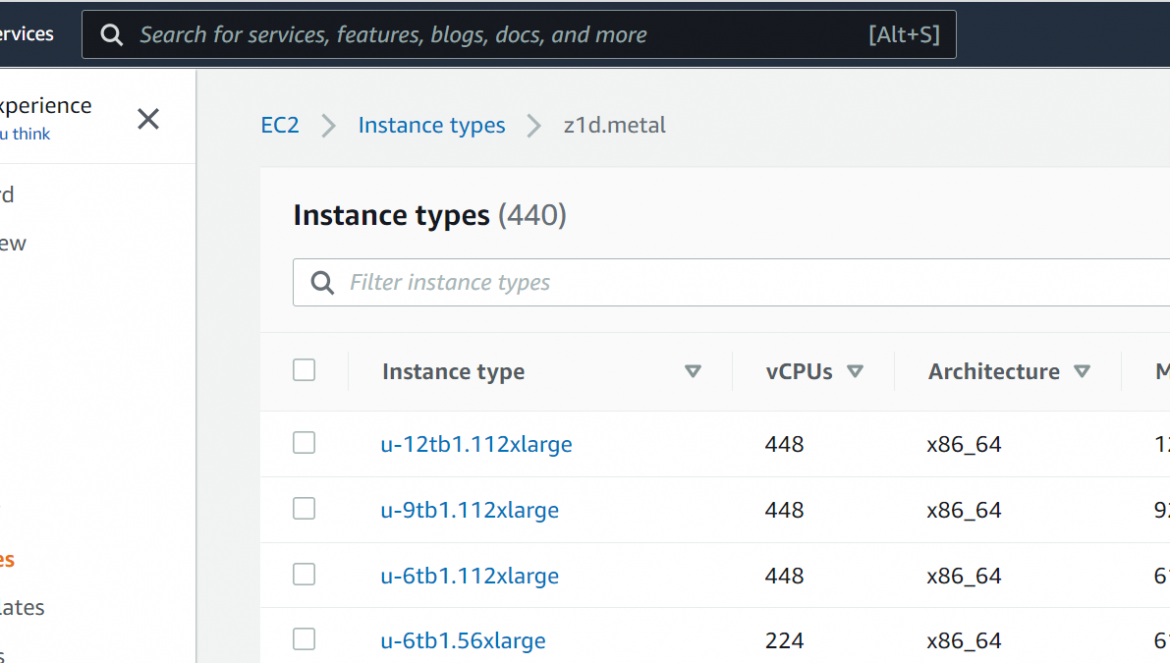
Task: Open the EC2 breadcrumb link
Action: coord(280,125)
